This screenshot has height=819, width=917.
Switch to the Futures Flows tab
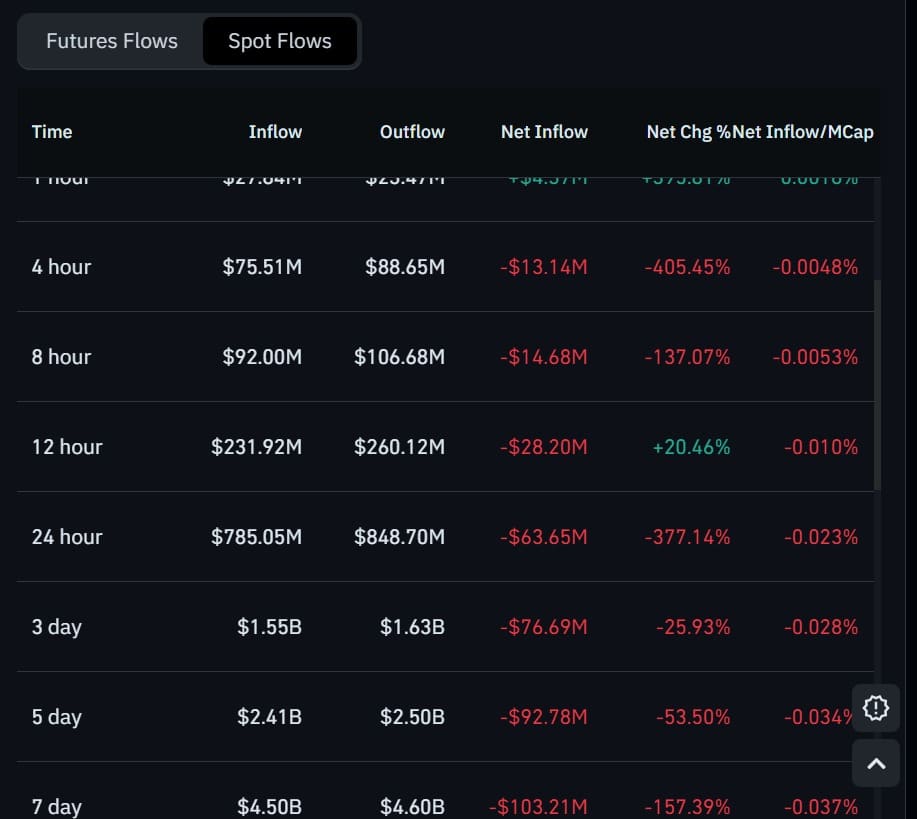[110, 41]
